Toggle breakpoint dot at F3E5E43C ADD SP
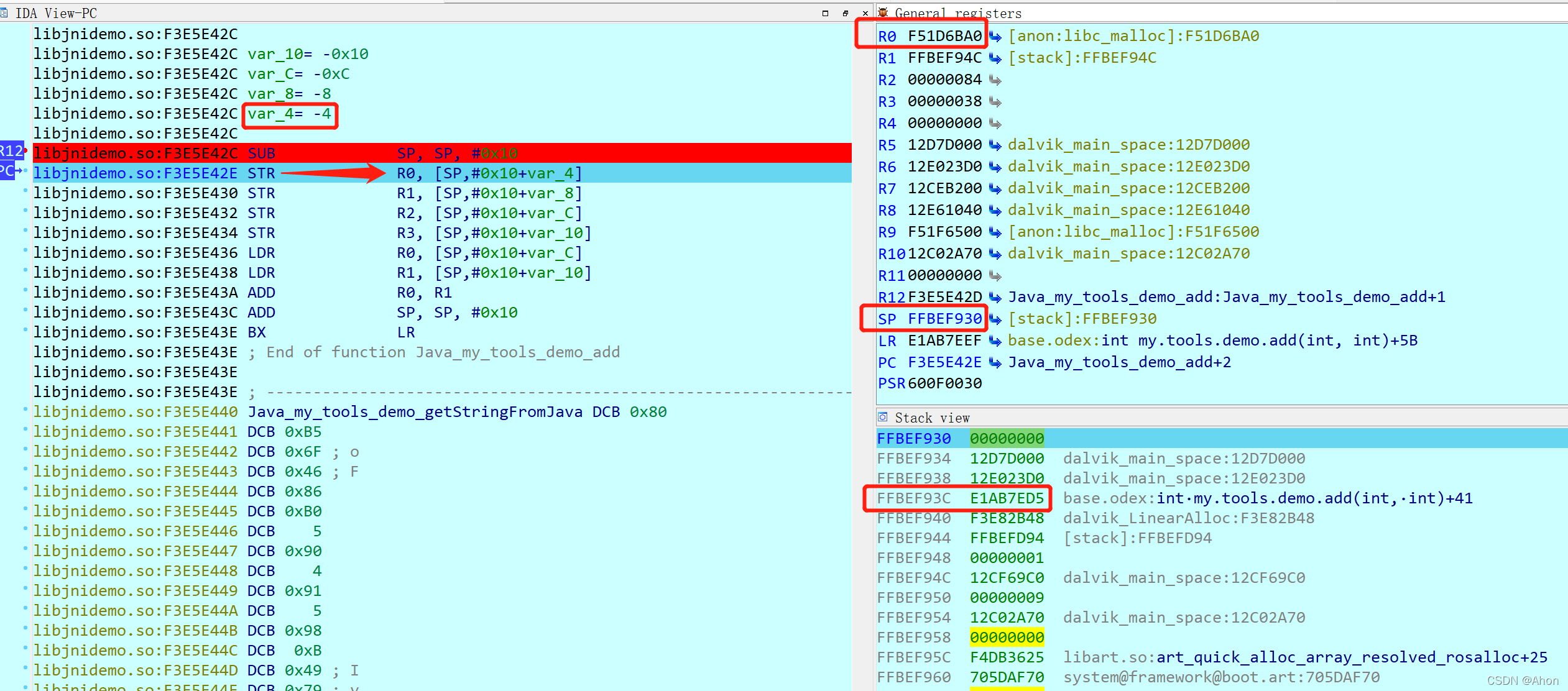Viewport: 1568px width, 691px height. (25, 310)
